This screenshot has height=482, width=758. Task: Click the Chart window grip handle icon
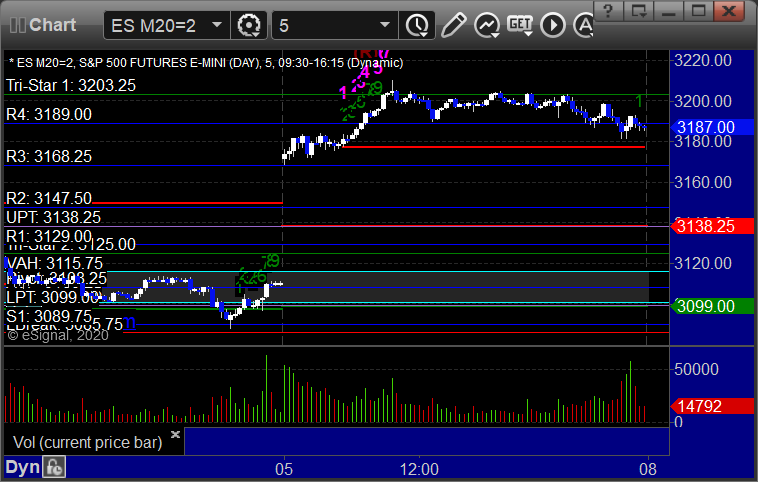pos(17,25)
